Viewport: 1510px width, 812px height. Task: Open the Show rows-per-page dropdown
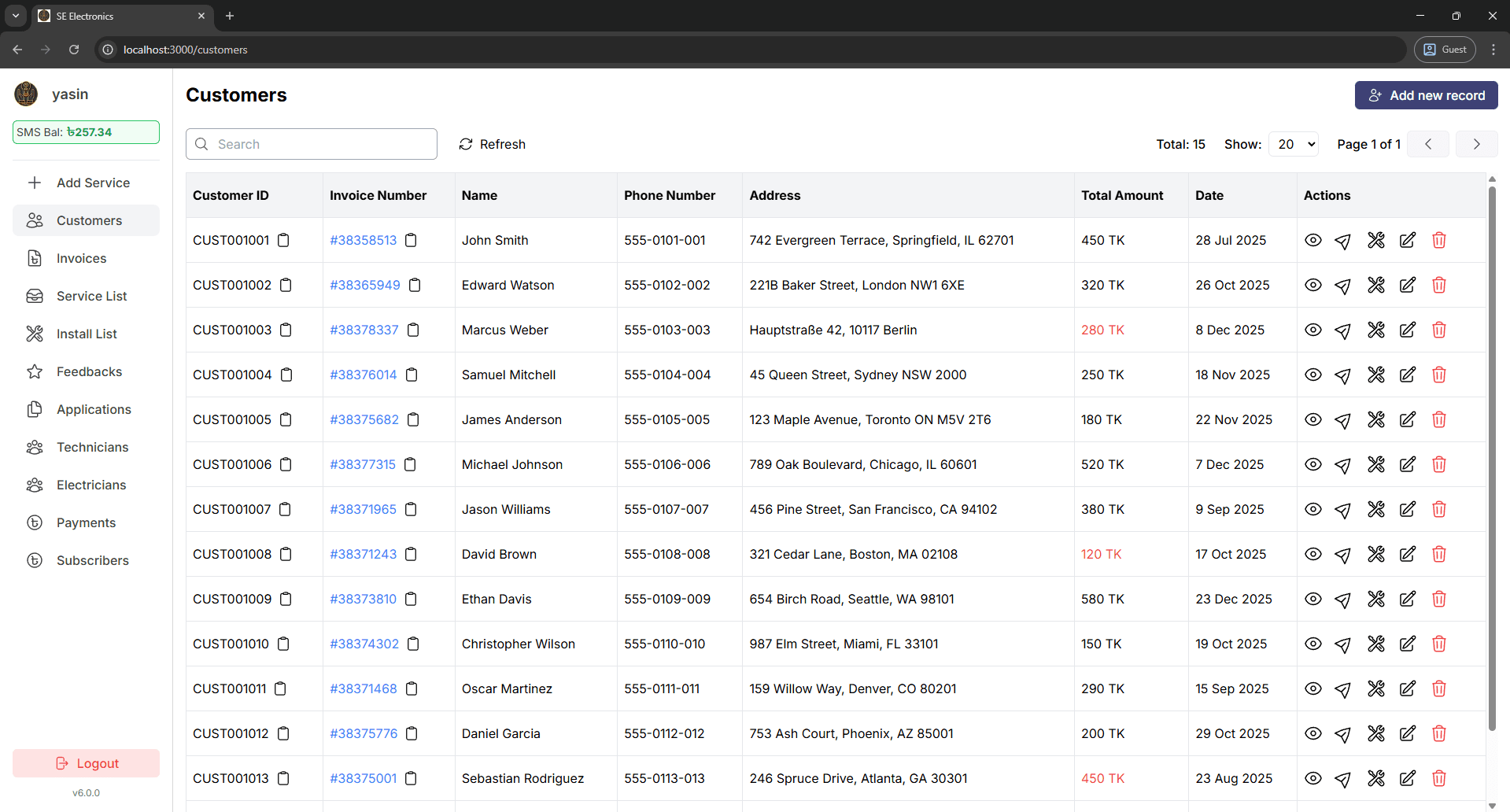1294,144
